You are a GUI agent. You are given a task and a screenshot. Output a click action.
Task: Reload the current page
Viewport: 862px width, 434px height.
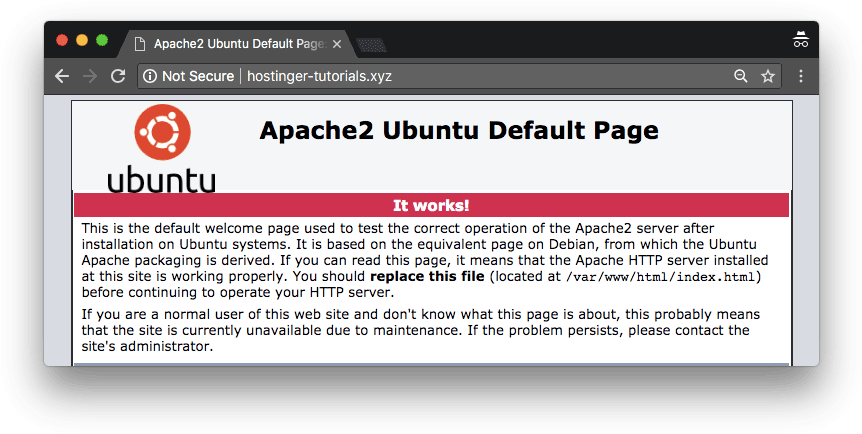[118, 76]
